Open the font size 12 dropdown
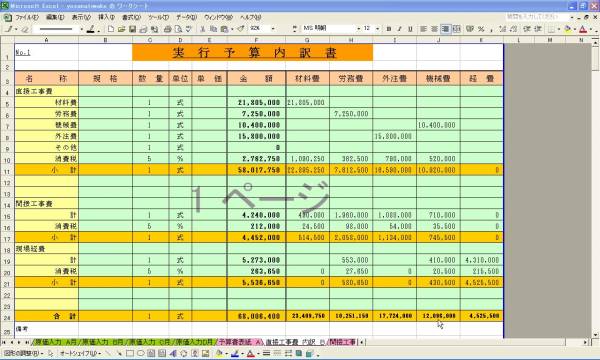 377,29
